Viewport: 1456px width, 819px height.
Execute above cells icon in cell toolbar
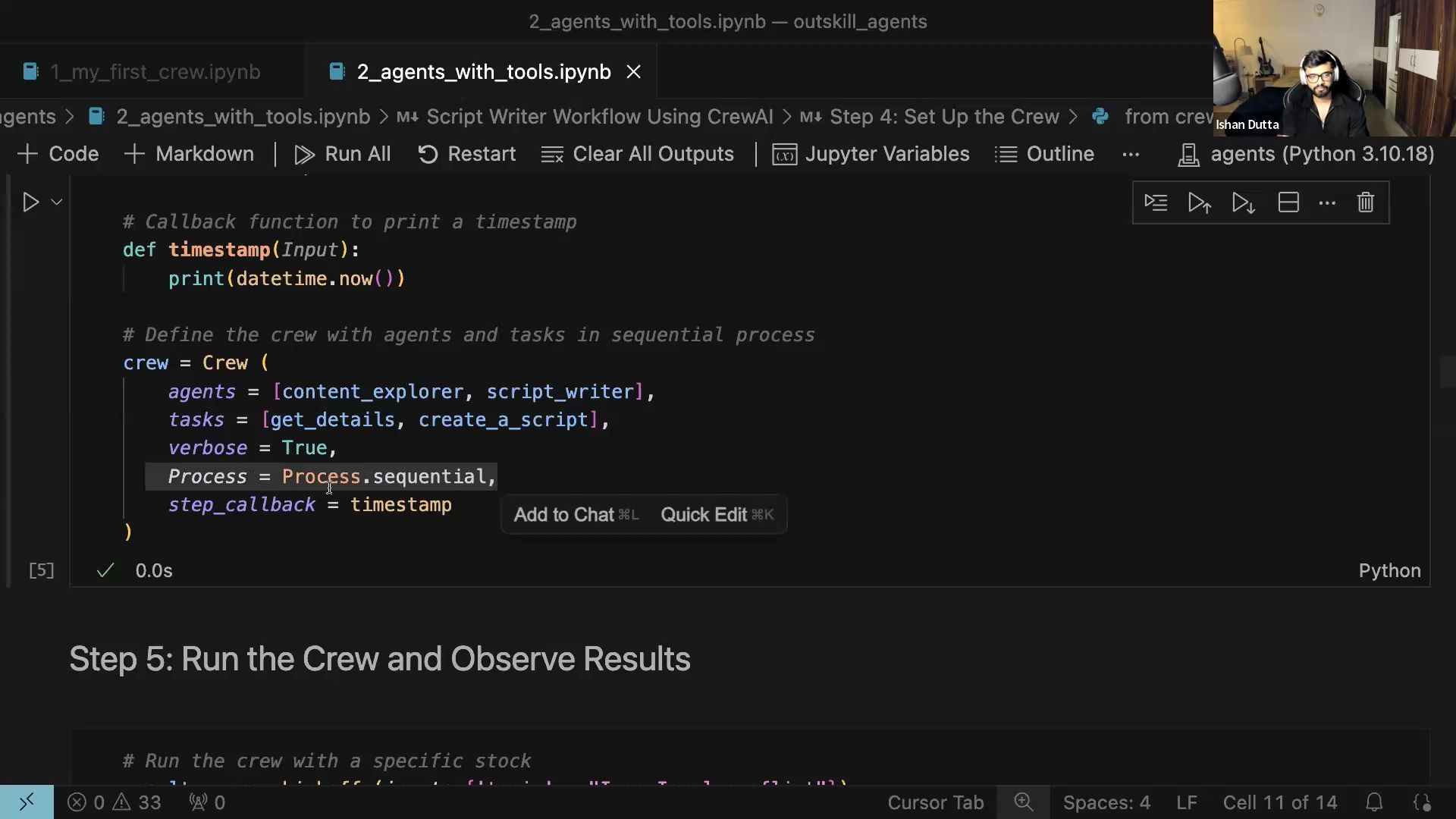coord(1199,202)
